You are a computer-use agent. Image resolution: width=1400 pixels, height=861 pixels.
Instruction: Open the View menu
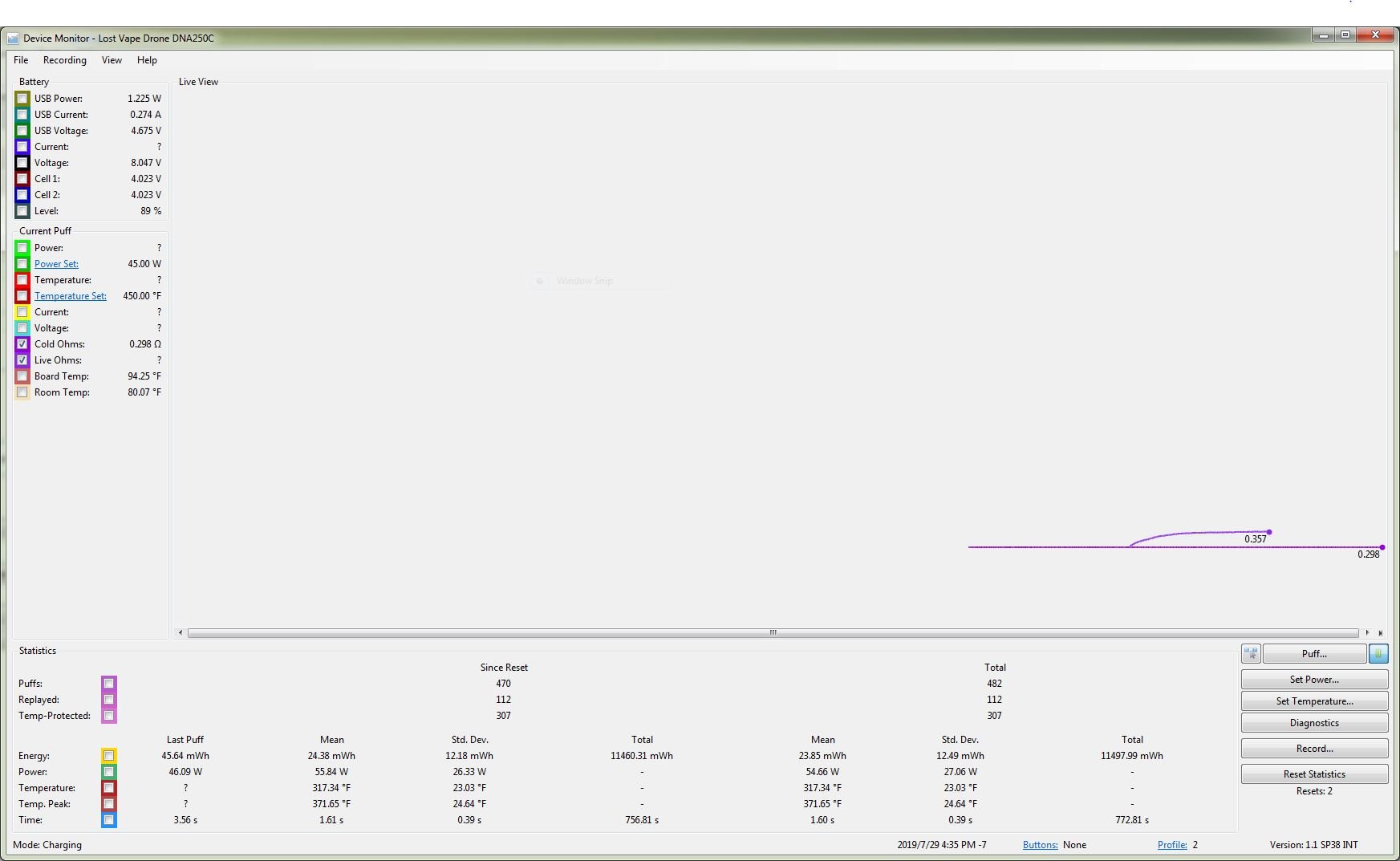[112, 60]
